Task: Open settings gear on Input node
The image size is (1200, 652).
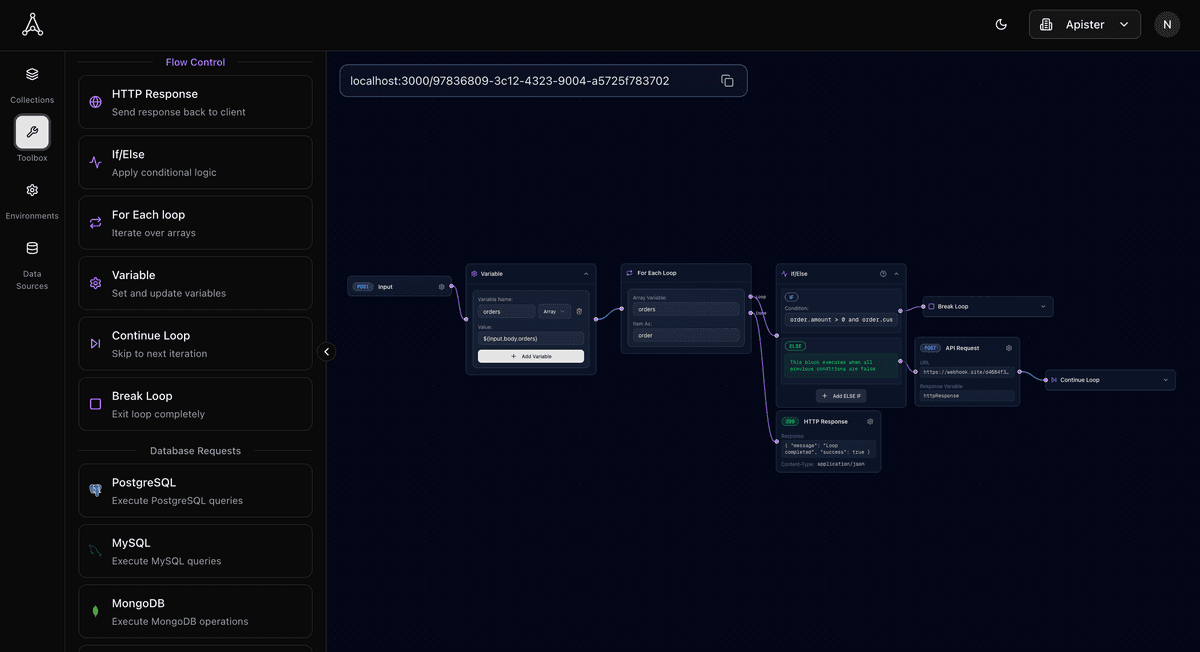Action: pos(441,287)
